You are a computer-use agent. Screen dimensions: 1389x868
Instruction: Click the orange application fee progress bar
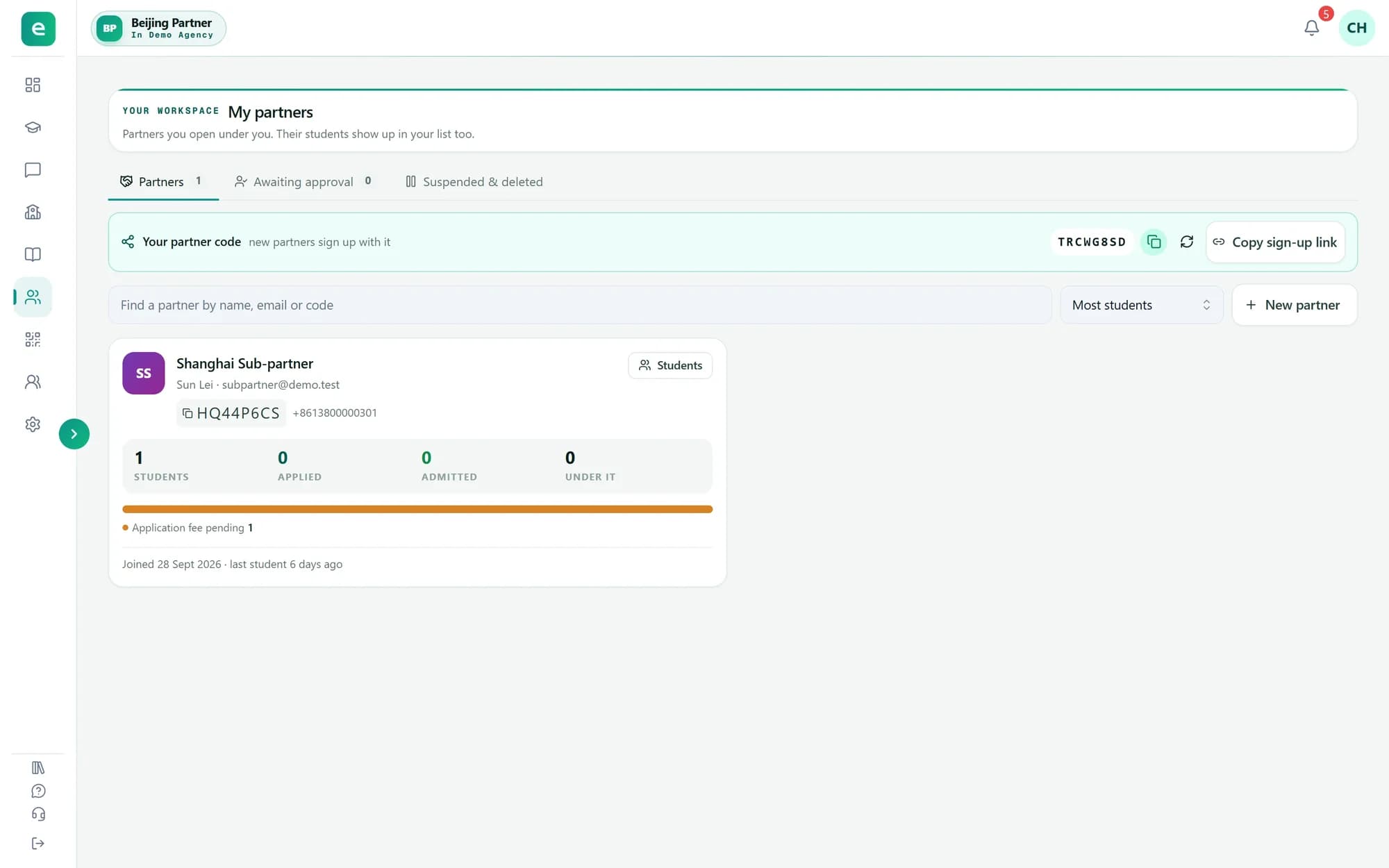pos(417,509)
